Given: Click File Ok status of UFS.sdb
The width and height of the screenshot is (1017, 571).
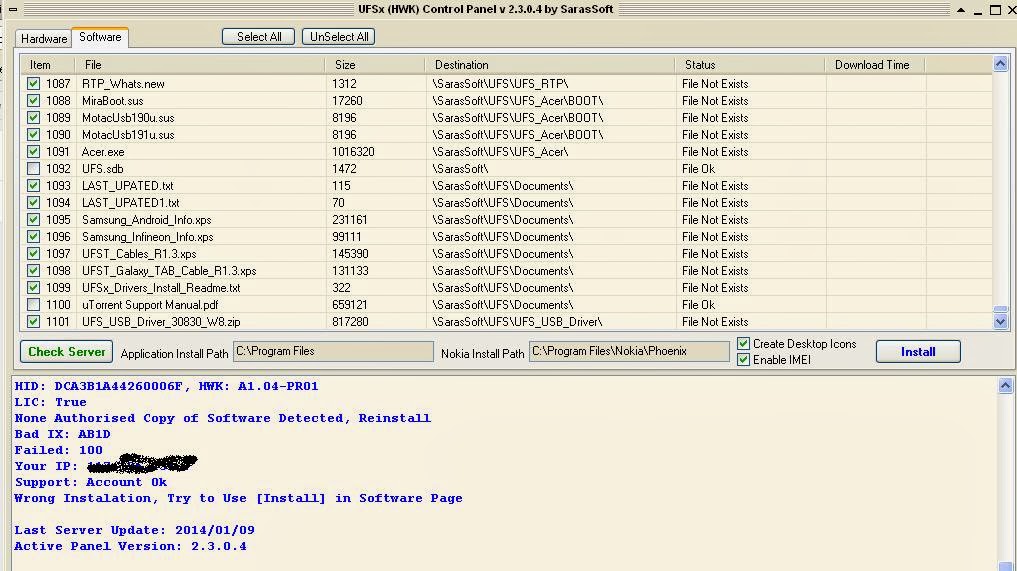Looking at the screenshot, I should point(699,169).
